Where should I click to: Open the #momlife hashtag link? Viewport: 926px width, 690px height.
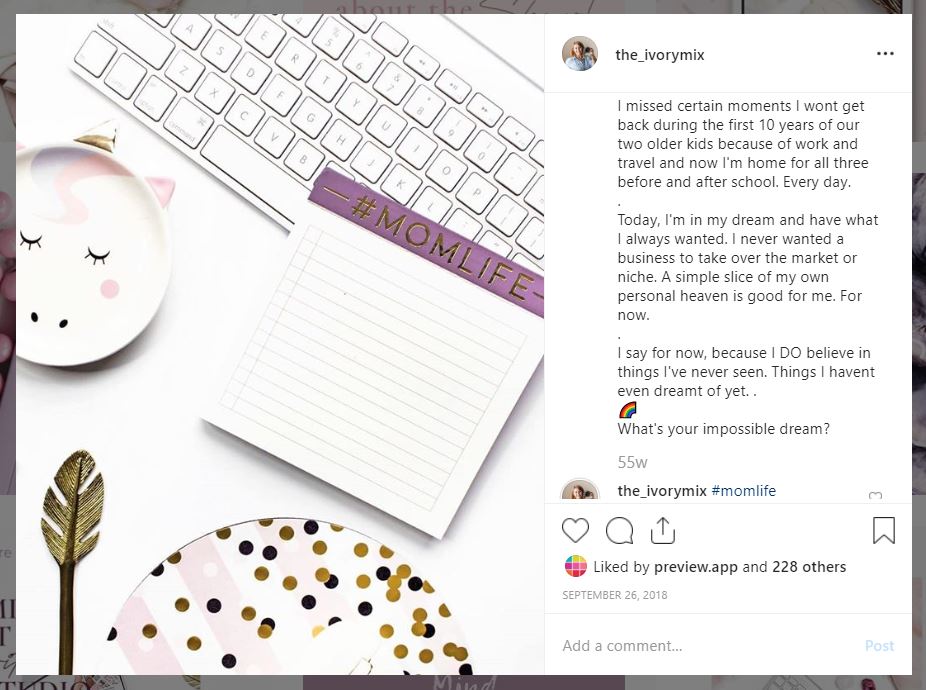pos(744,491)
